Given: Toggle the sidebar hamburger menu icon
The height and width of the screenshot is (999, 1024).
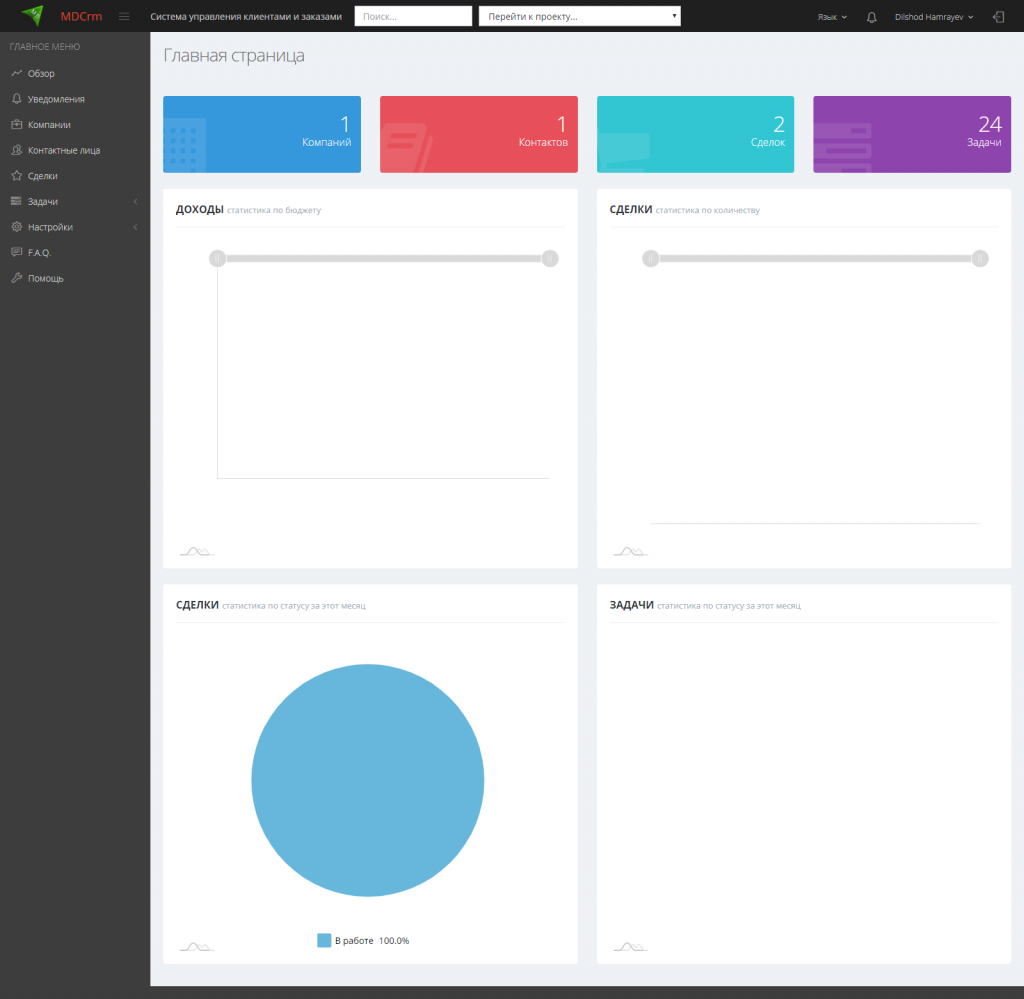Looking at the screenshot, I should [124, 16].
